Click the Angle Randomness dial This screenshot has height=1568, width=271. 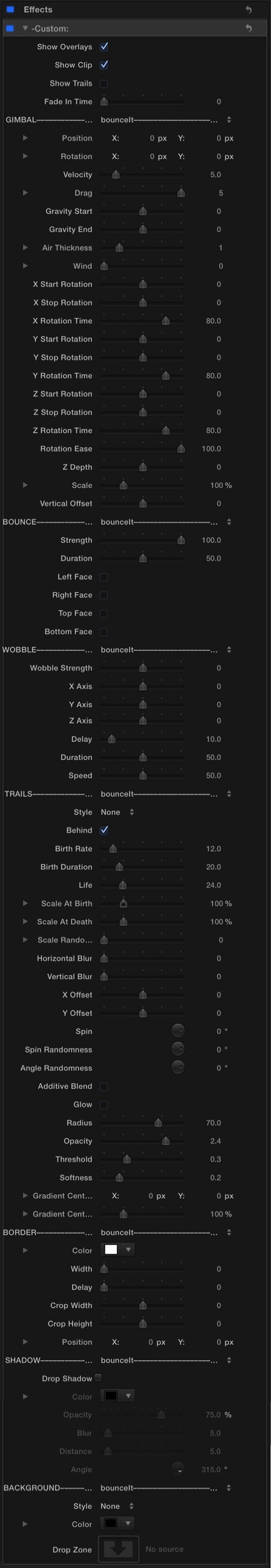click(x=178, y=1067)
